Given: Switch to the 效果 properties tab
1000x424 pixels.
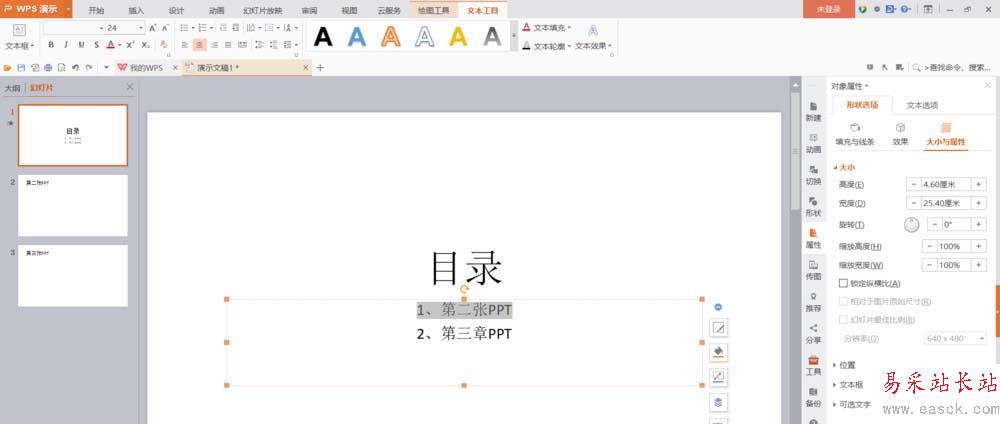Looking at the screenshot, I should (901, 135).
